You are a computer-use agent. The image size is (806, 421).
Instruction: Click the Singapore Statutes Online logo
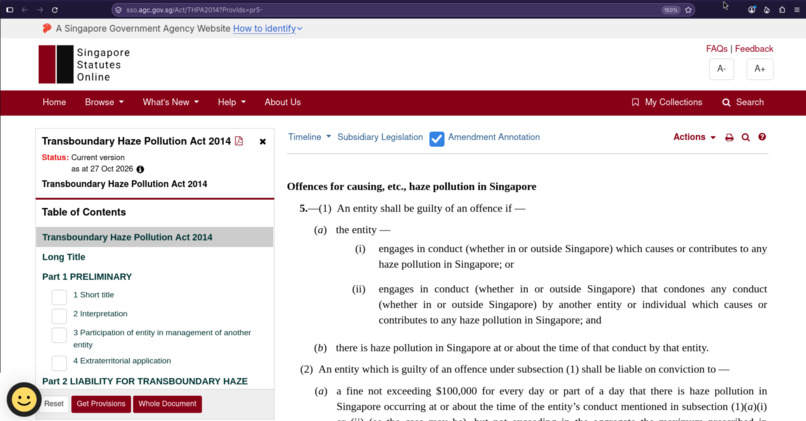point(84,64)
